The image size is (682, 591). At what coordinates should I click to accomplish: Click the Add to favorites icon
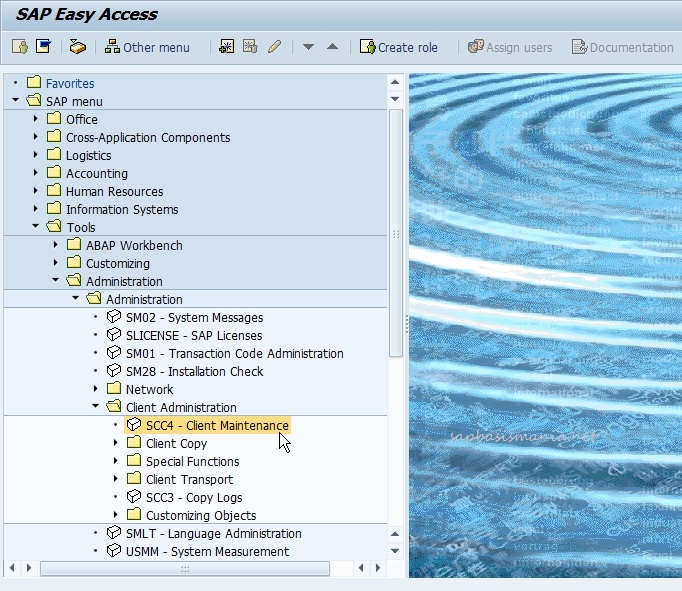pyautogui.click(x=227, y=47)
